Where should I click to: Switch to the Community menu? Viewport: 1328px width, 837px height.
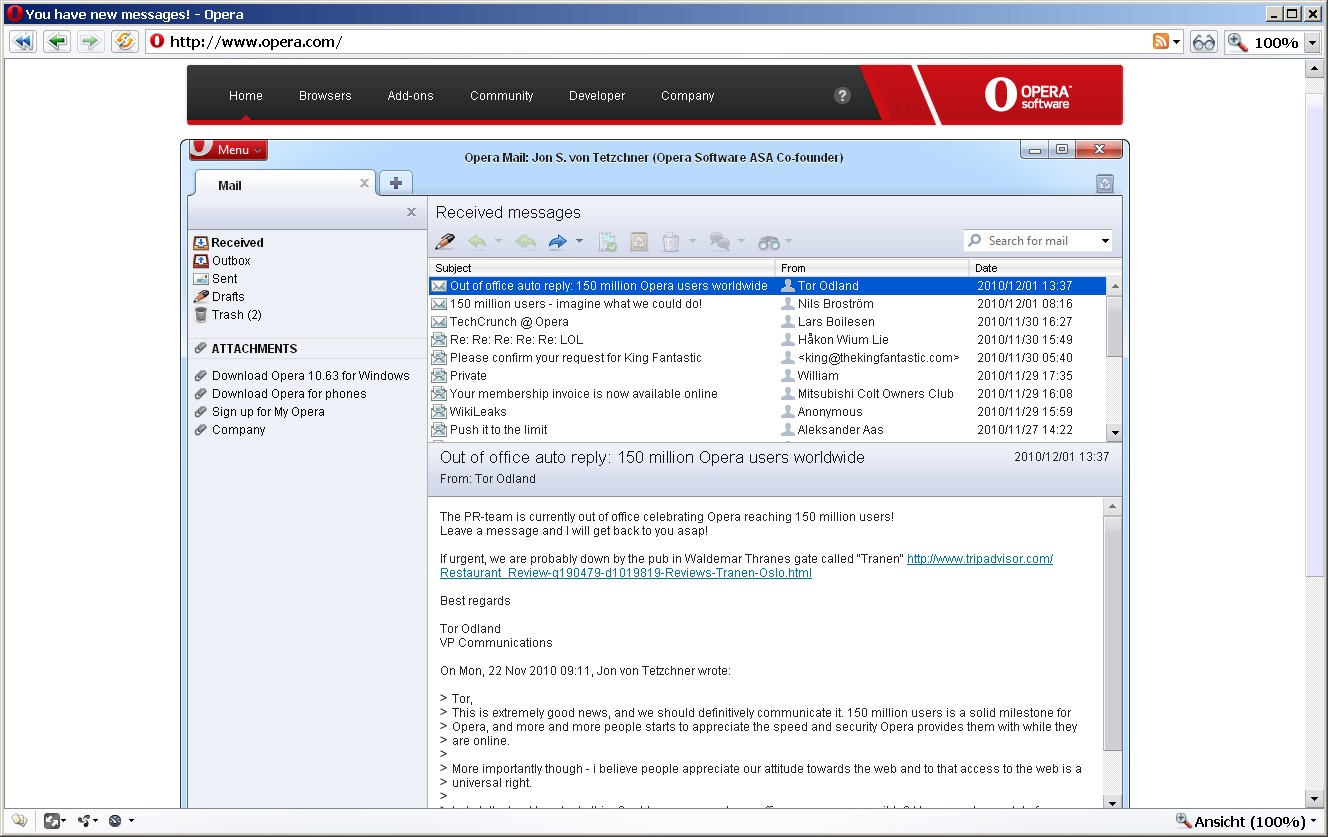tap(501, 95)
